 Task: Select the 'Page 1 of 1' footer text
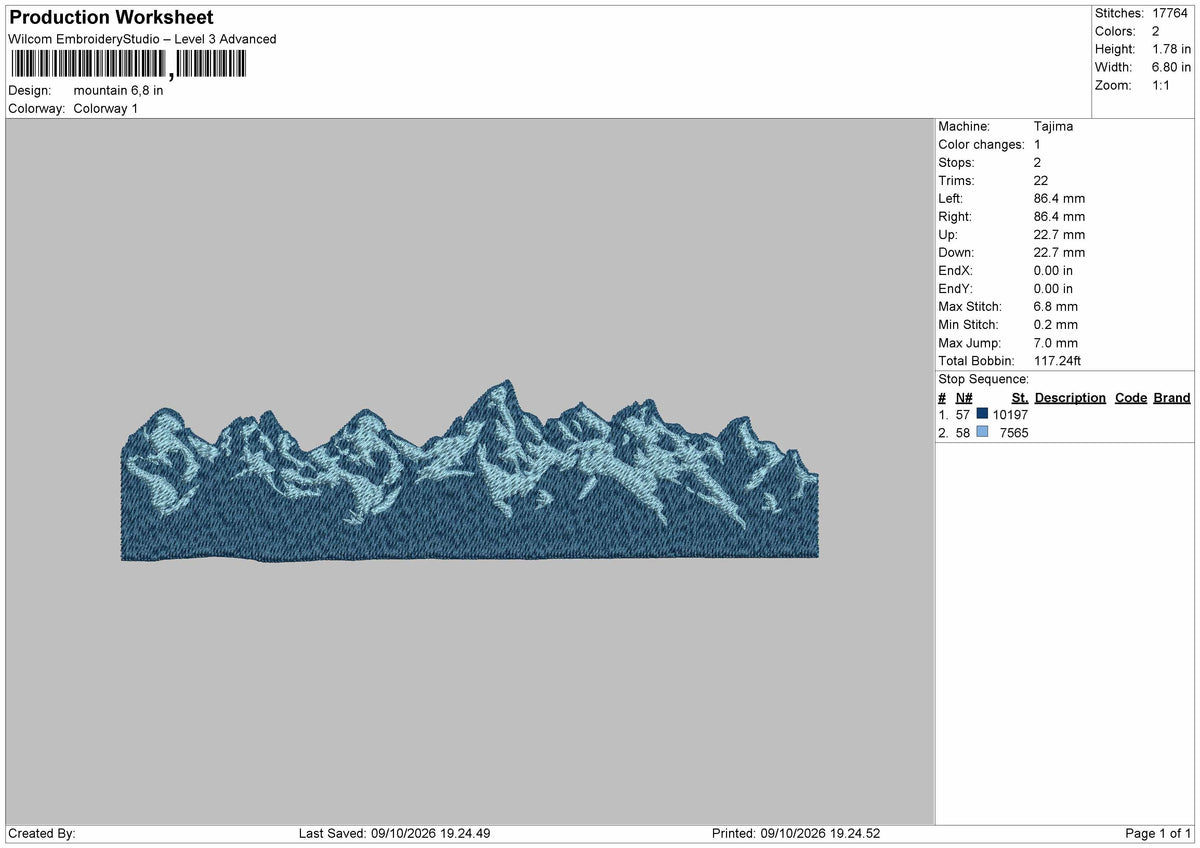[x=1158, y=834]
